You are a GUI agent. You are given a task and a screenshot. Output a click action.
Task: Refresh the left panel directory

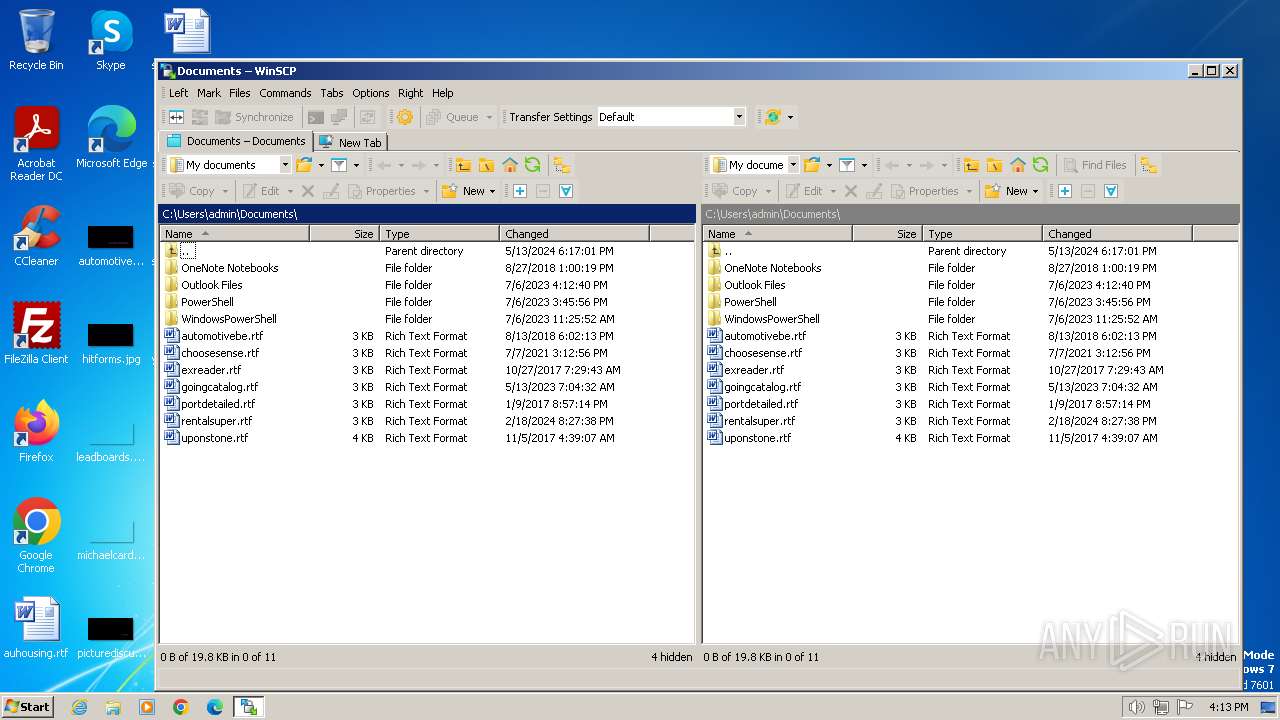coord(533,165)
